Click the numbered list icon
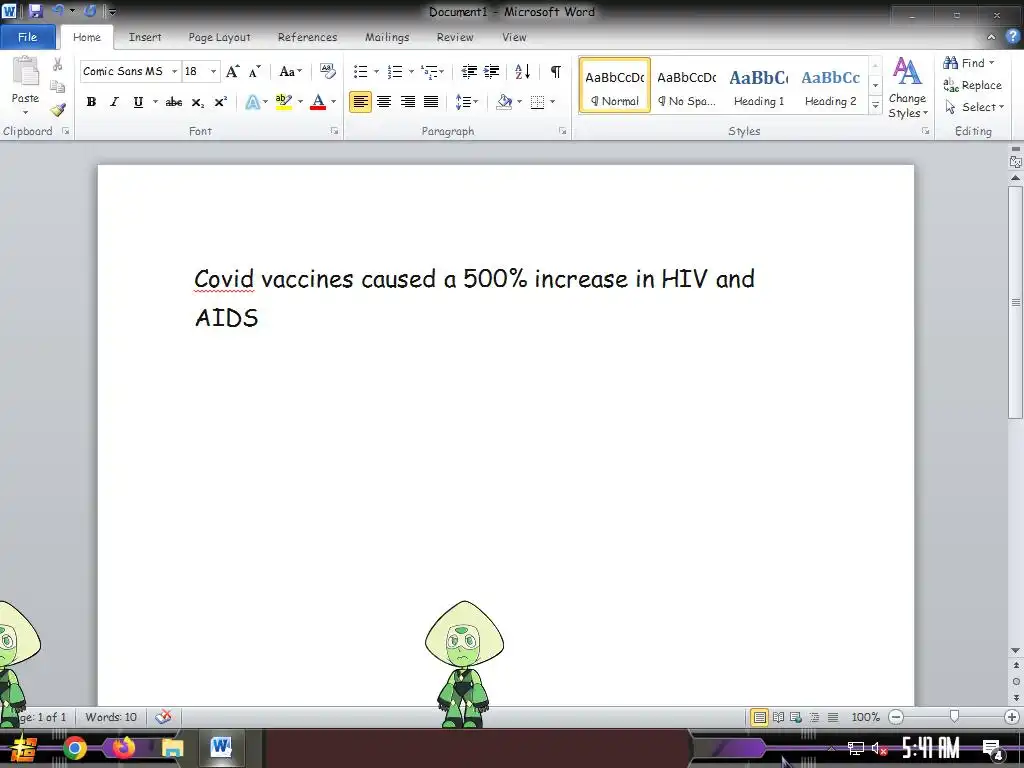The height and width of the screenshot is (768, 1024). (x=395, y=71)
